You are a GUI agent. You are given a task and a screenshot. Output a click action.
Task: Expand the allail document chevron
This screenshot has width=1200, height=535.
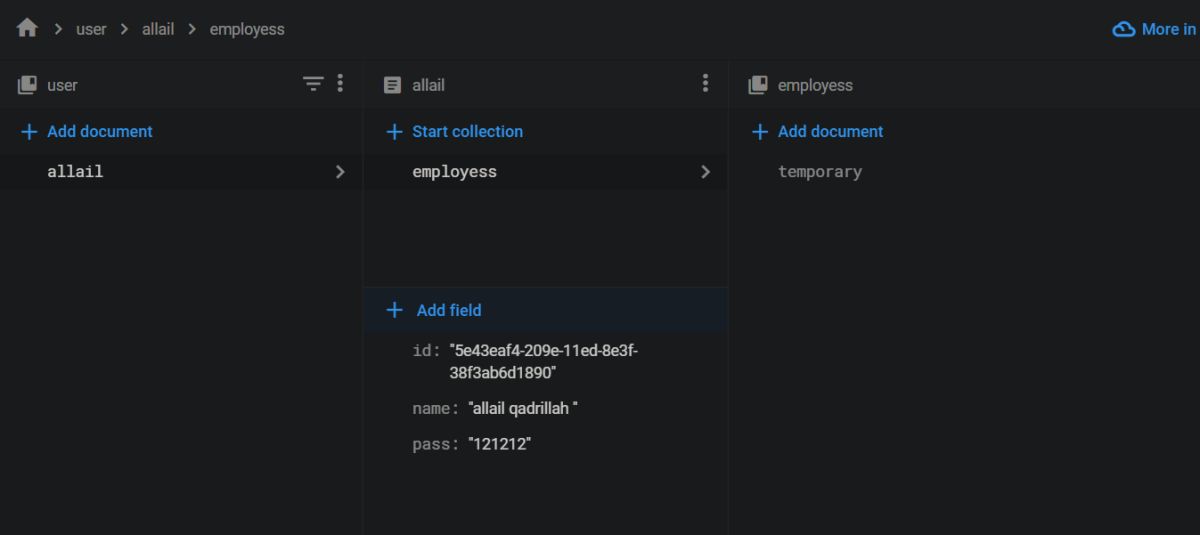click(340, 172)
